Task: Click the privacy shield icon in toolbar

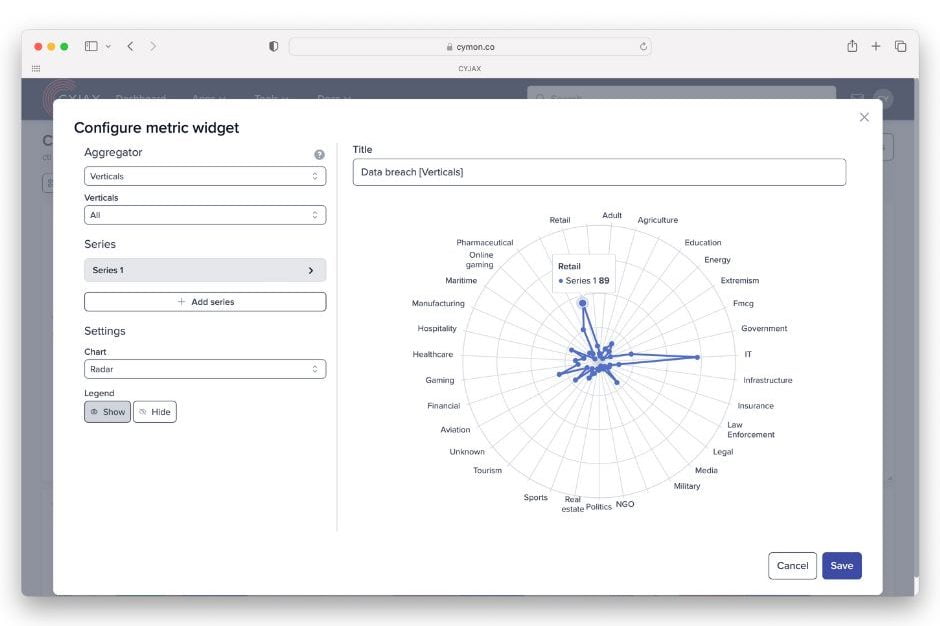Action: tap(273, 46)
